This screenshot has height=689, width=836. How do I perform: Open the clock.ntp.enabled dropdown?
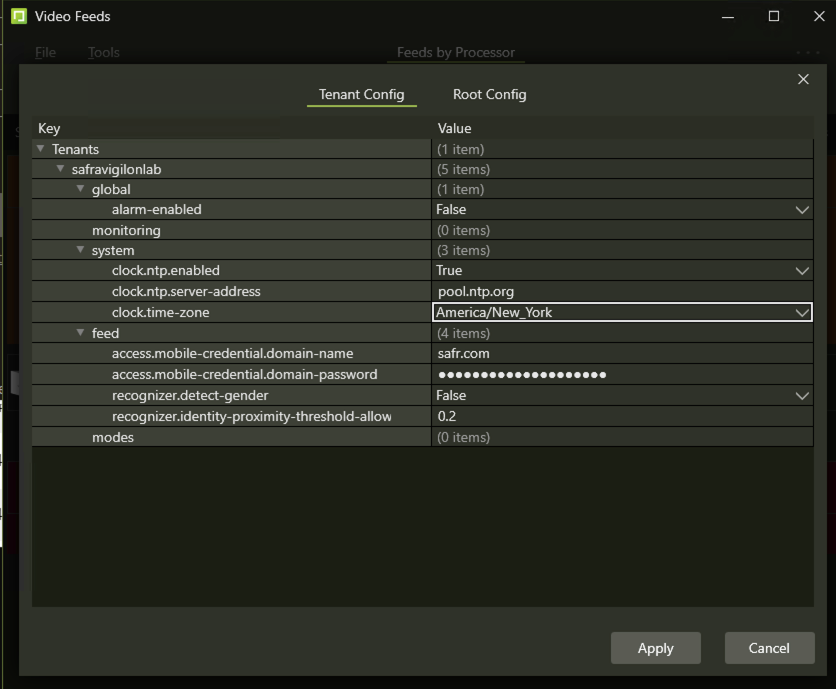(801, 271)
